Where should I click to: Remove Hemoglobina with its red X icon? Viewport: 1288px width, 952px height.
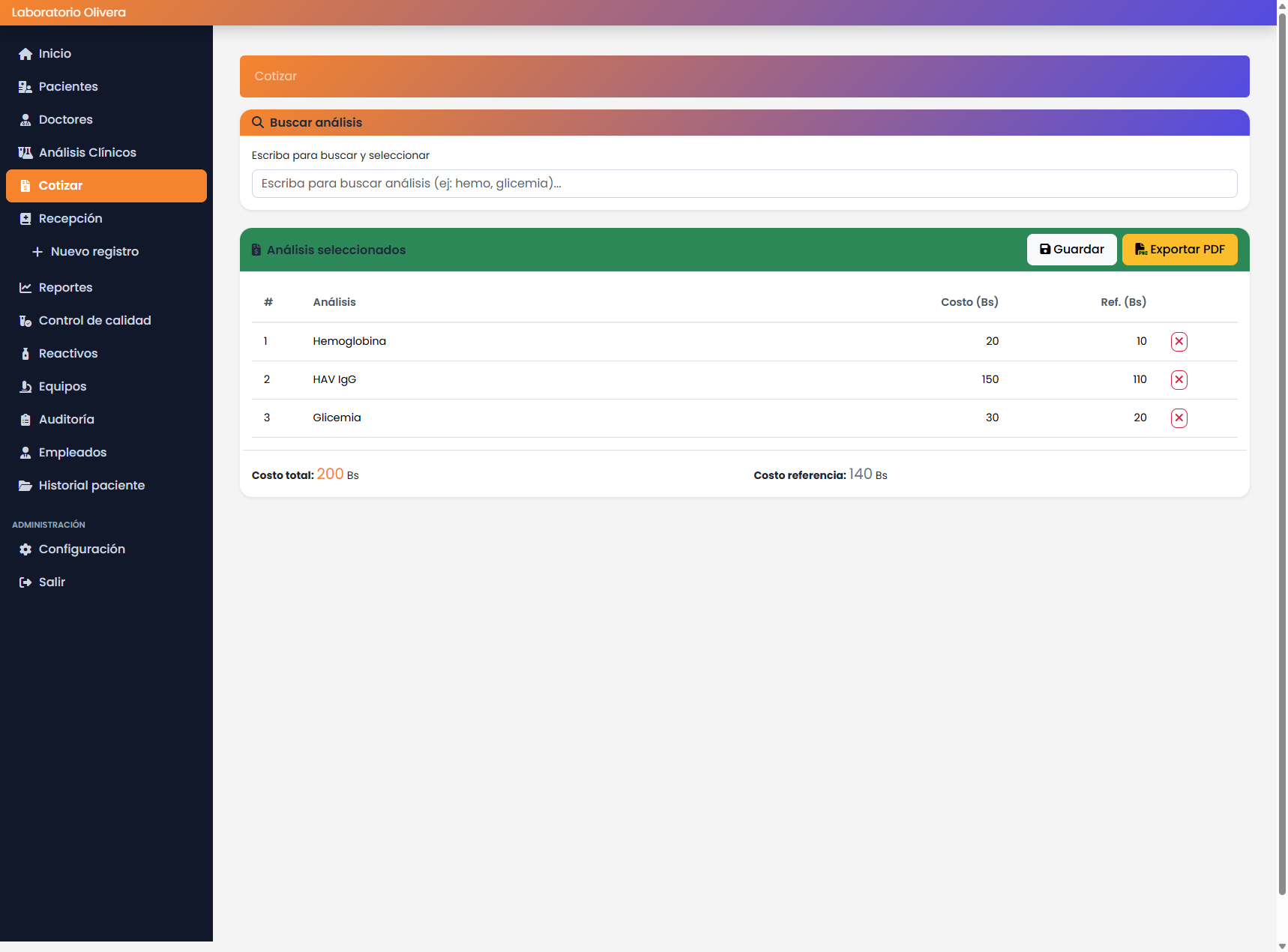[x=1179, y=342]
